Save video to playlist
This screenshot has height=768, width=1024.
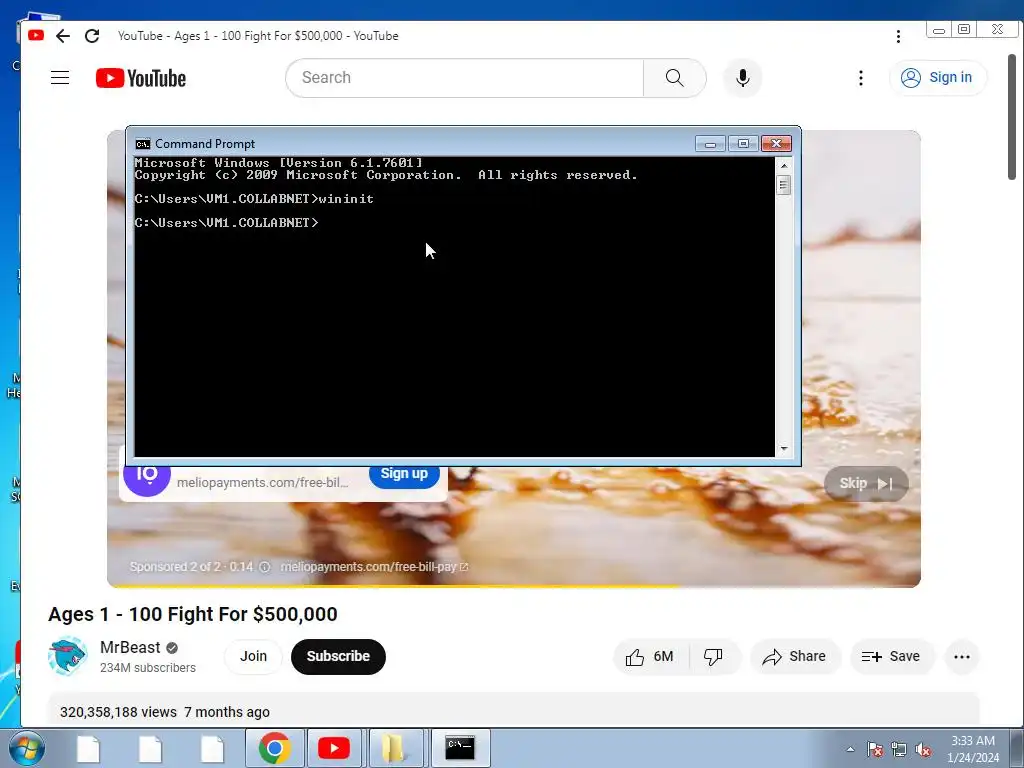(x=891, y=656)
